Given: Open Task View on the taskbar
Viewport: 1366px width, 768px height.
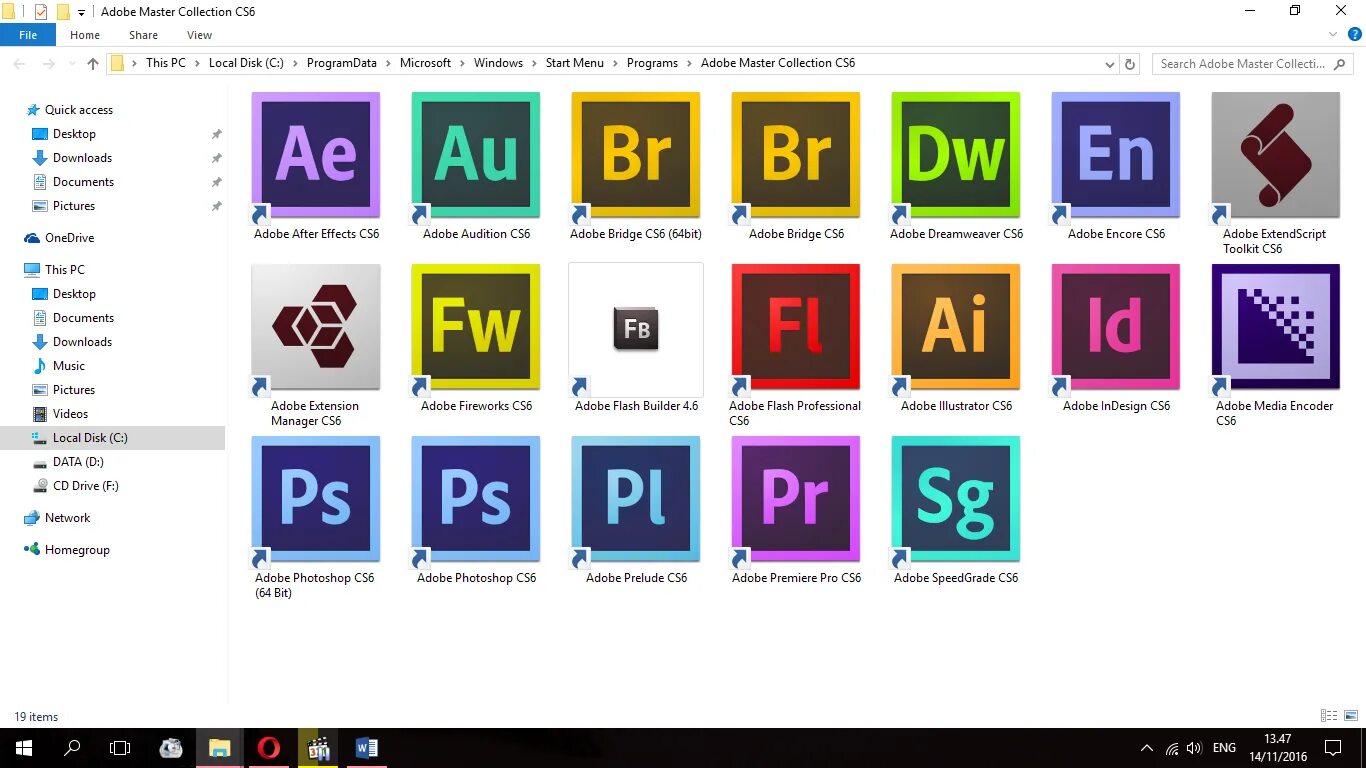Looking at the screenshot, I should click(120, 748).
